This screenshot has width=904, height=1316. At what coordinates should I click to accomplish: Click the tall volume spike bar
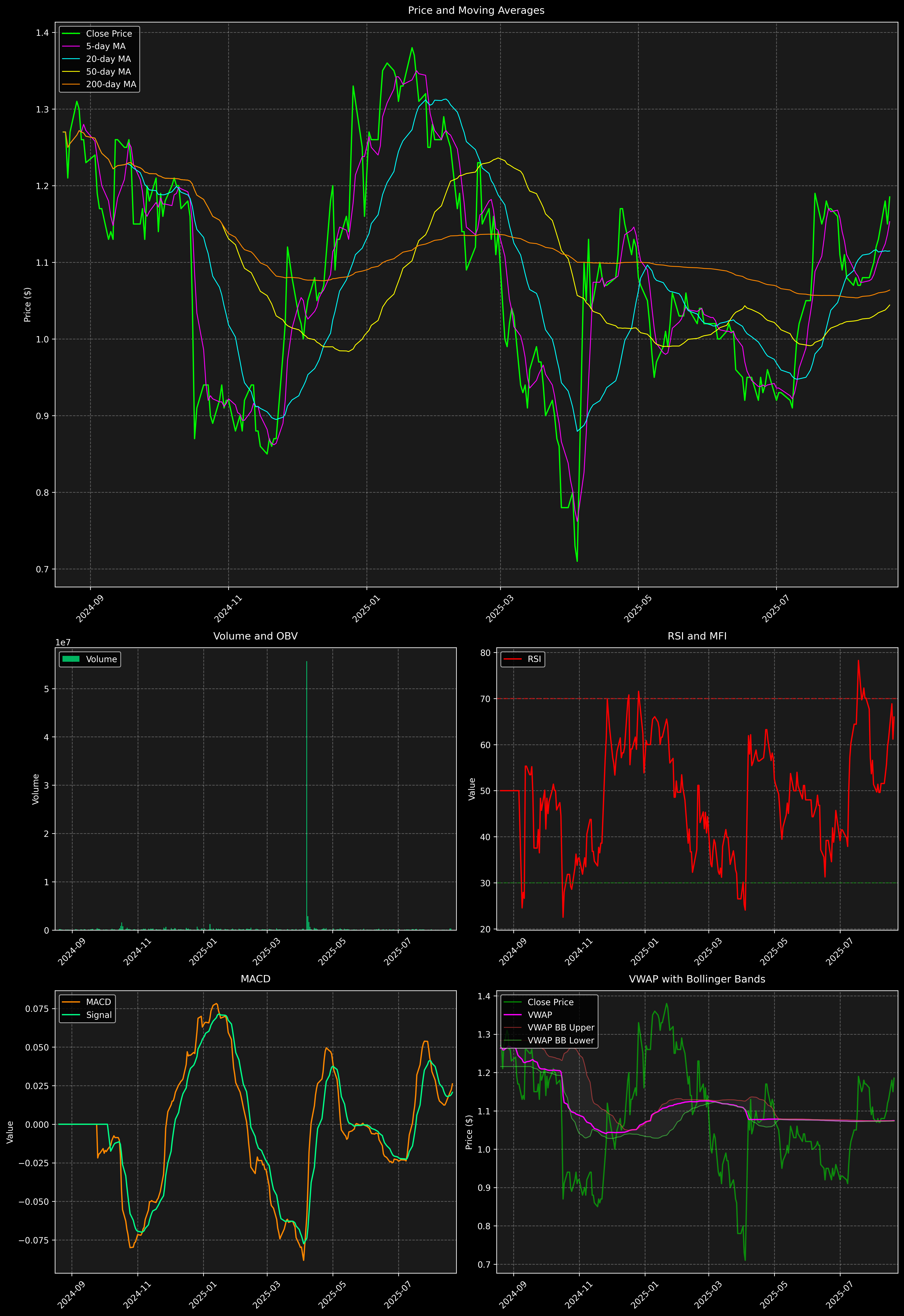[x=307, y=793]
